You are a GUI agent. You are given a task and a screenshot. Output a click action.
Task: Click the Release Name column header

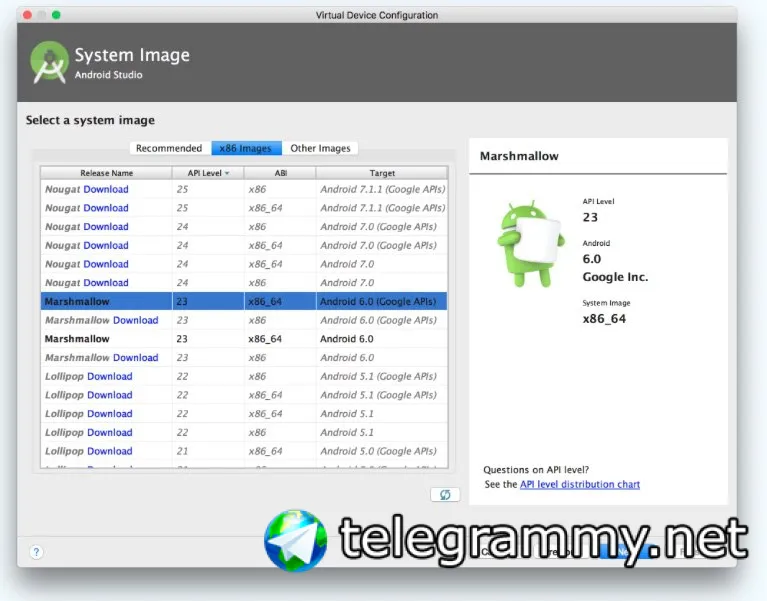(106, 173)
